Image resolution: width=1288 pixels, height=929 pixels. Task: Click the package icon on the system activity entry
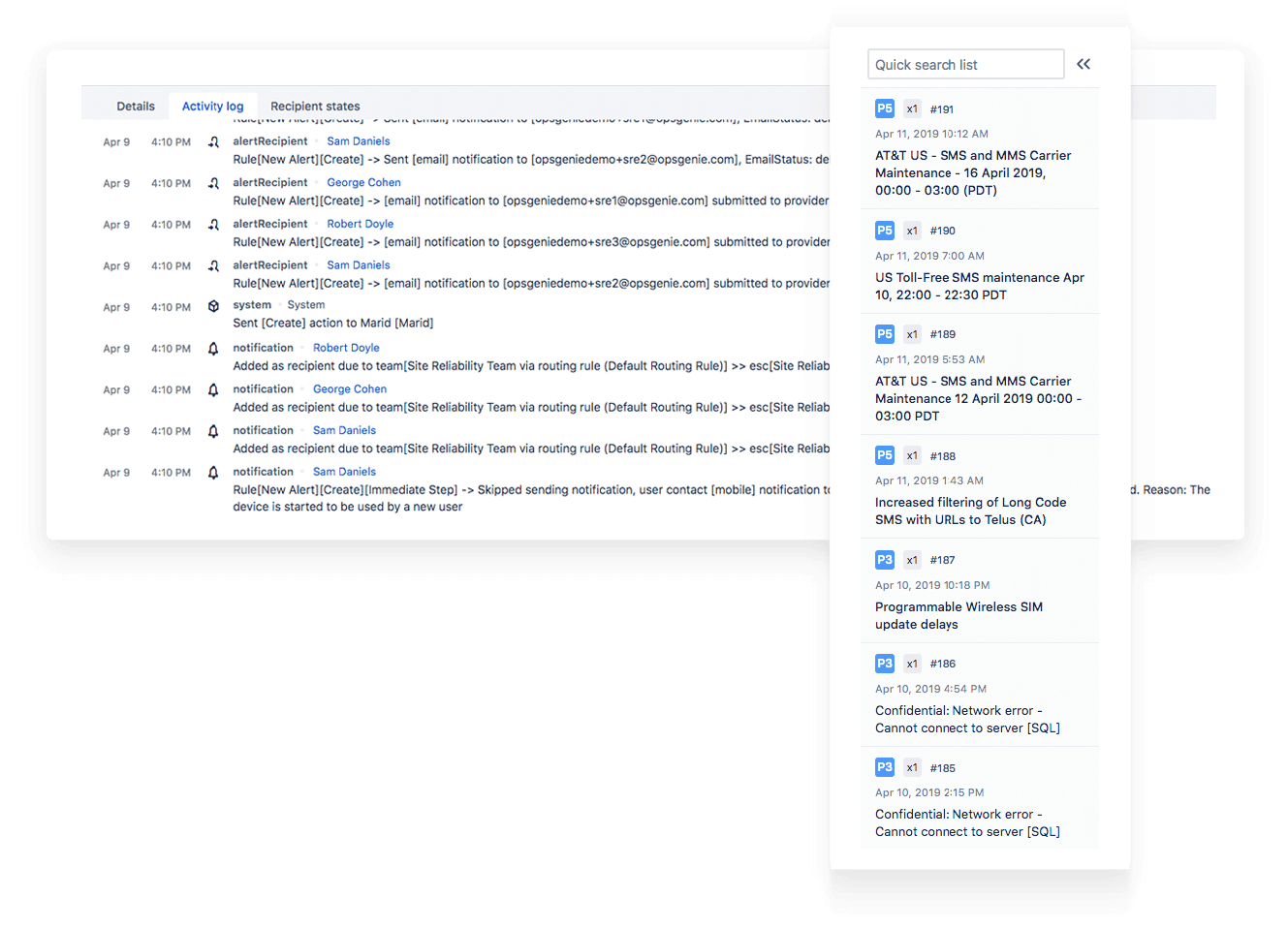[x=212, y=305]
